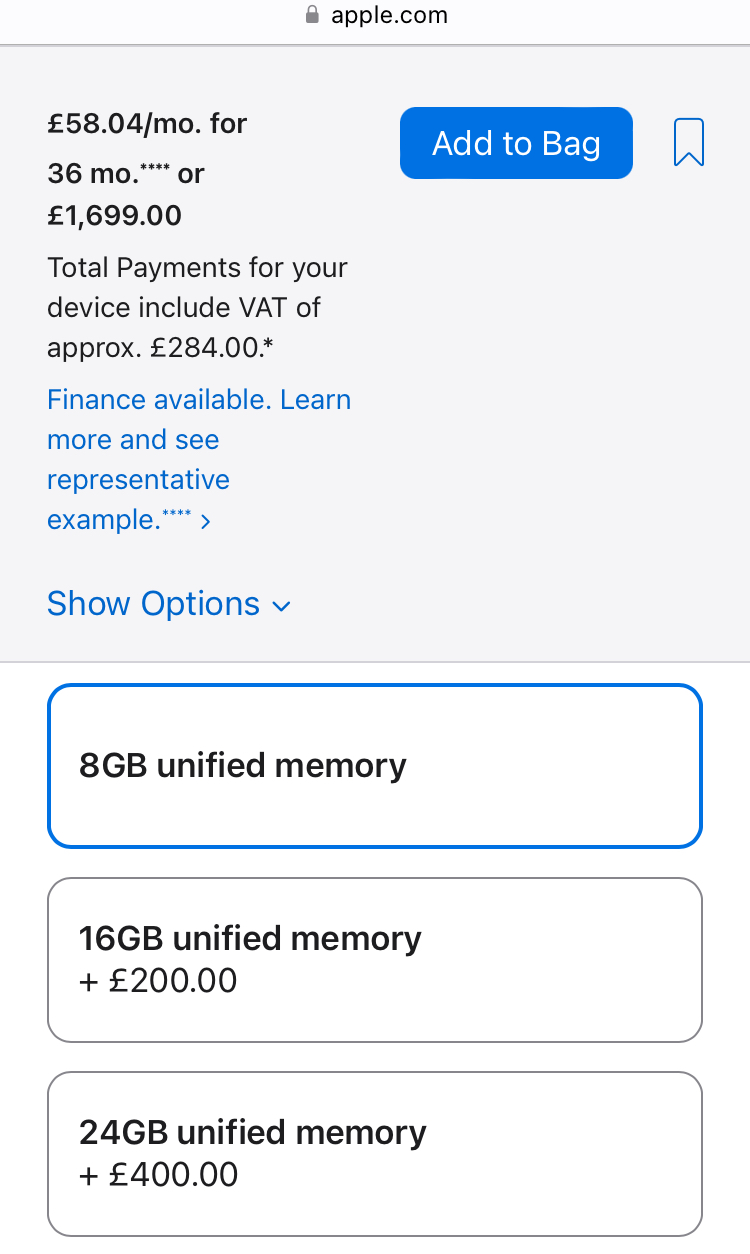The width and height of the screenshot is (750, 1254).
Task: Click the 'Learn more and see' link text
Action: point(133,440)
